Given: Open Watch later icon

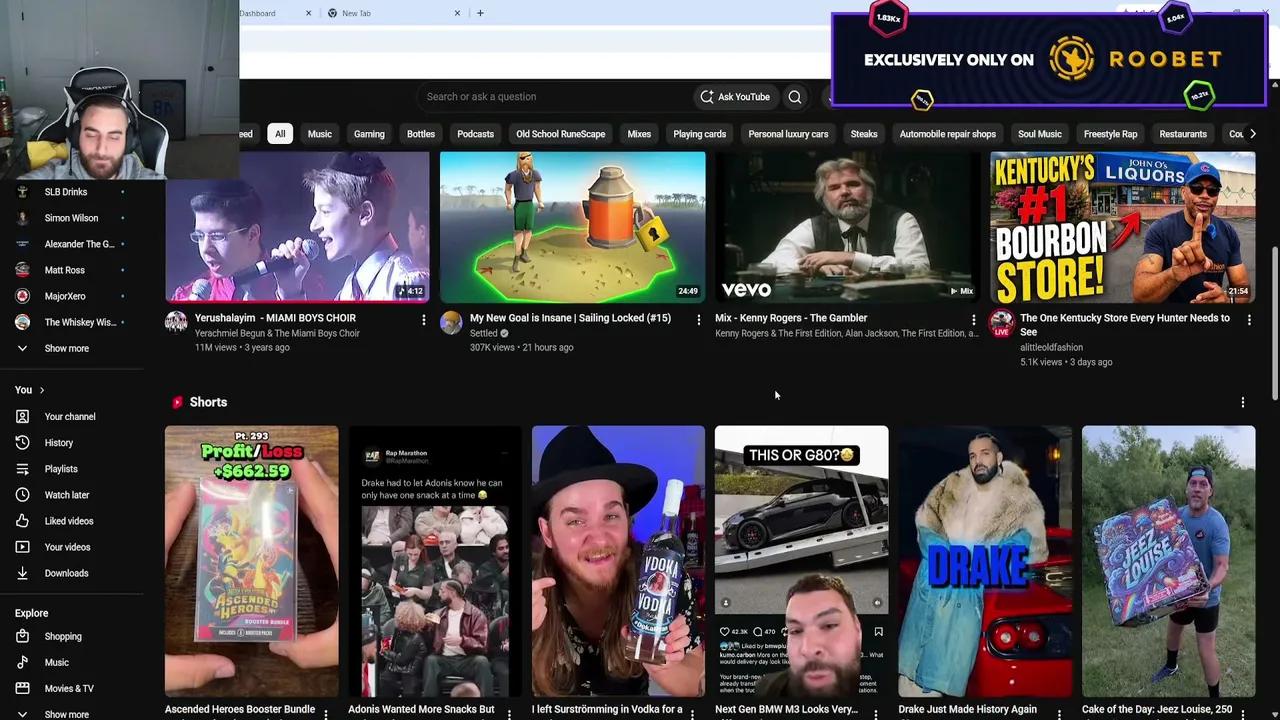Looking at the screenshot, I should pos(22,495).
